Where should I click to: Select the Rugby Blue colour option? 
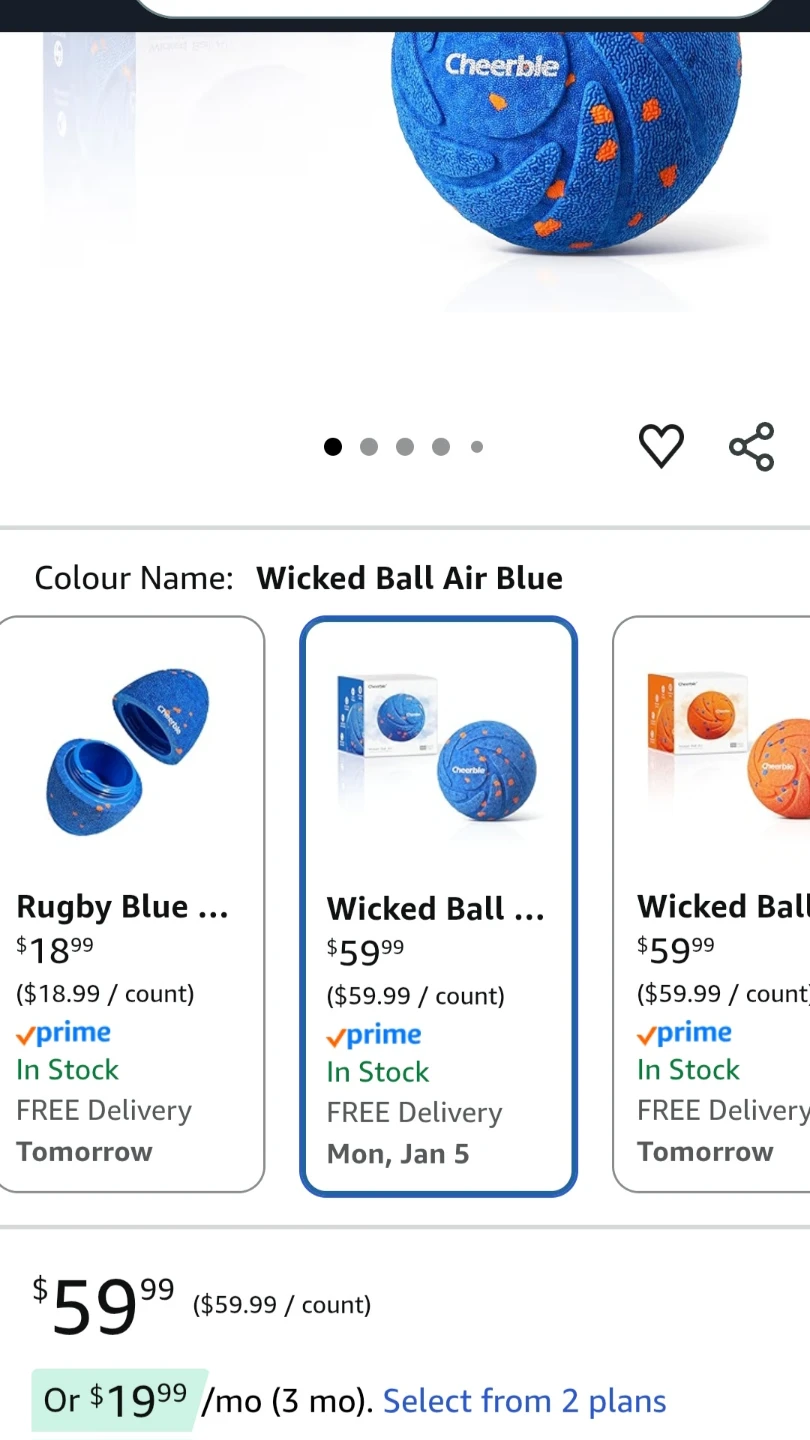pyautogui.click(x=130, y=904)
